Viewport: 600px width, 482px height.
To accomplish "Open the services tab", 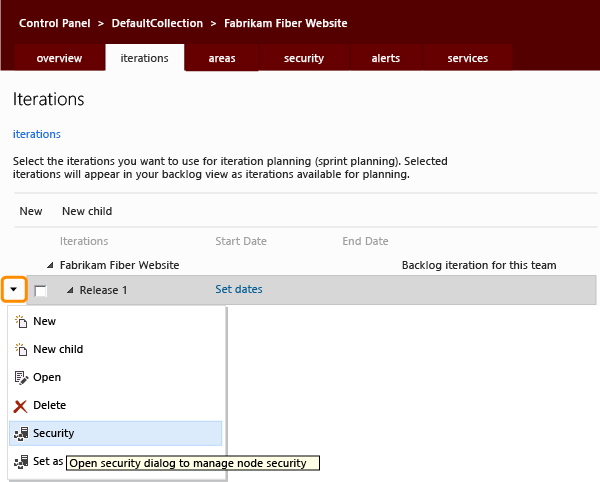I will click(468, 58).
